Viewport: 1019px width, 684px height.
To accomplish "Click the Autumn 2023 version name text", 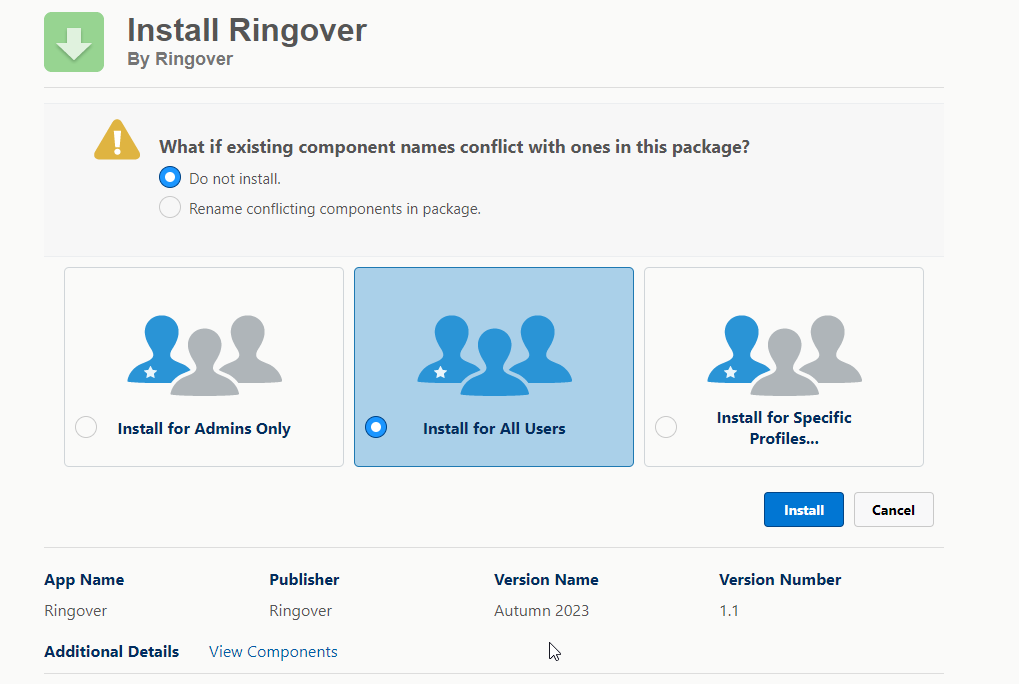I will pos(541,610).
